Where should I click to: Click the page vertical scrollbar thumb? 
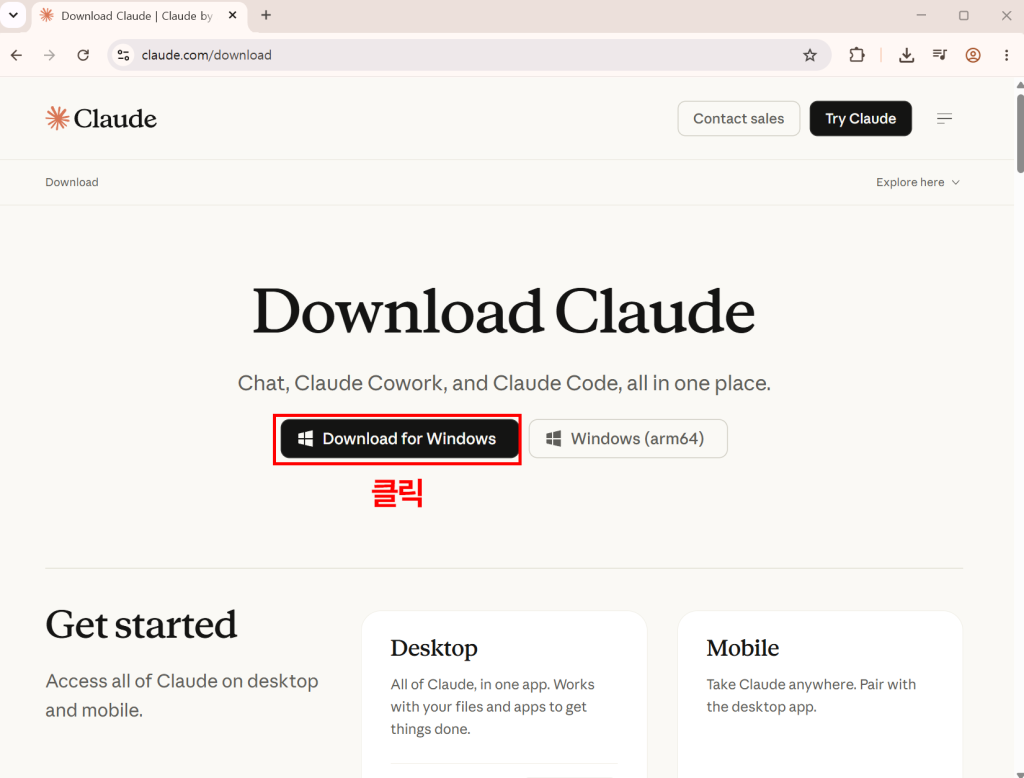[1019, 134]
